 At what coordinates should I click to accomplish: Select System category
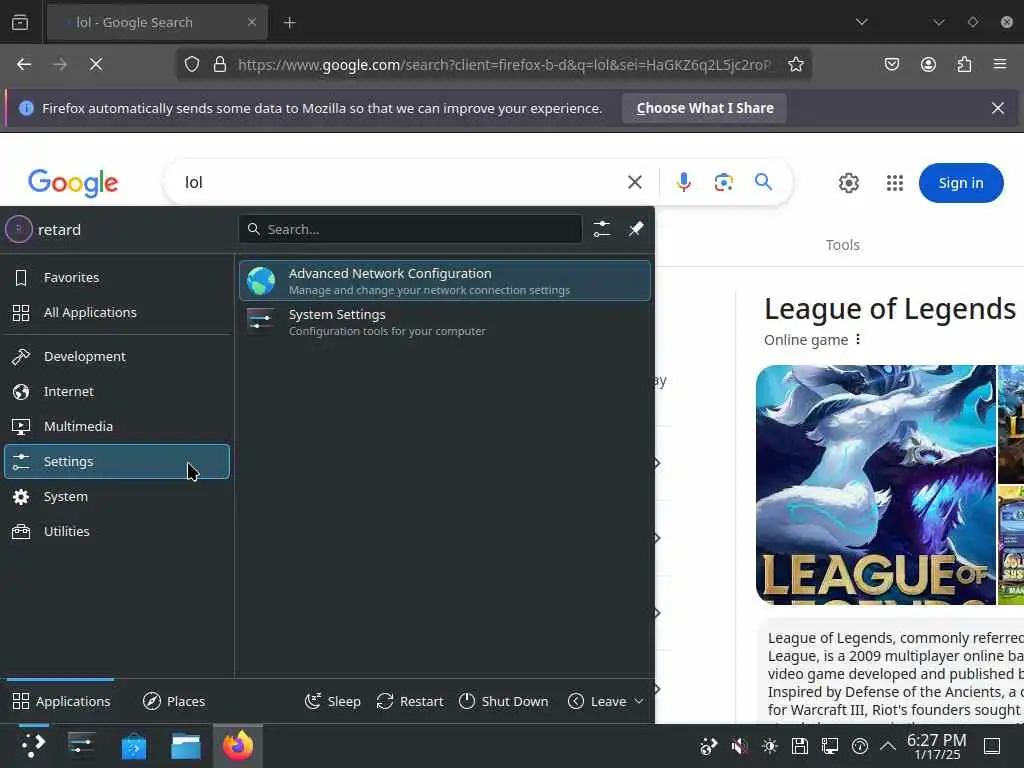pos(117,496)
